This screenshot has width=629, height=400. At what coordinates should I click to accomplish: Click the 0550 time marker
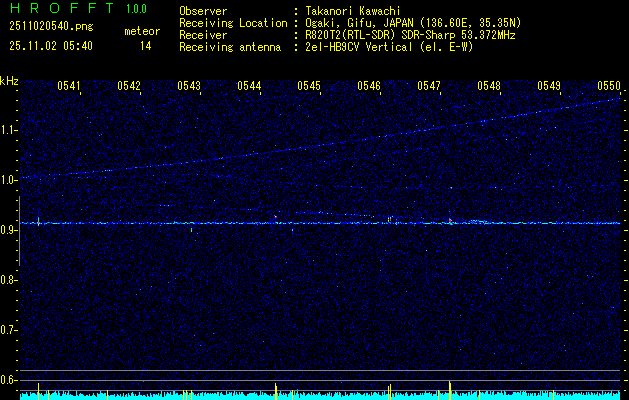(609, 86)
